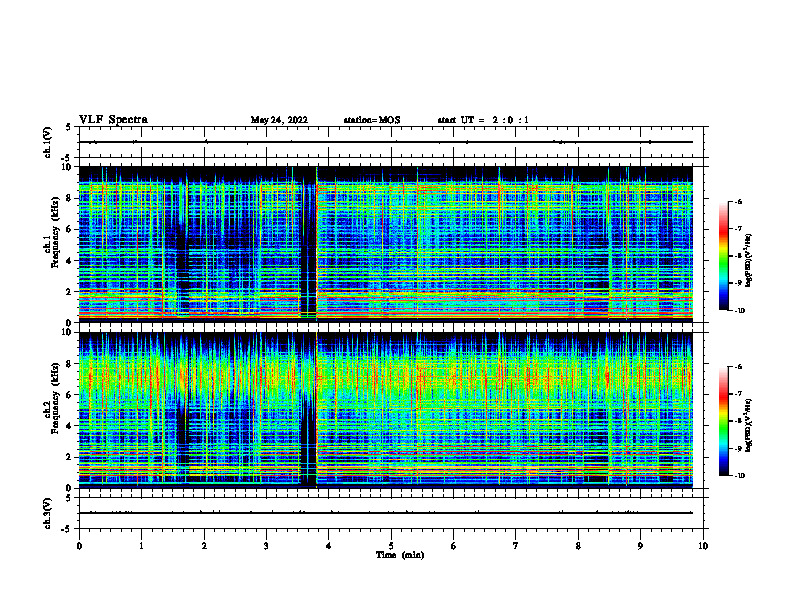Click the "4" kHz tick of ch.2 spectrogram
792x612 pixels.
coord(70,426)
